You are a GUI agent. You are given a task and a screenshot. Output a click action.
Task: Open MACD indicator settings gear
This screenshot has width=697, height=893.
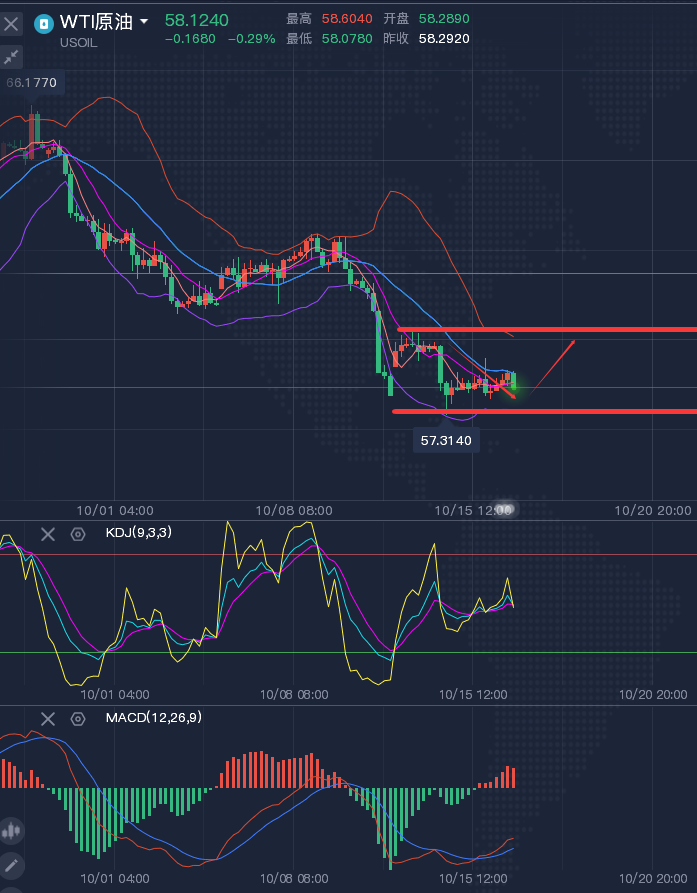point(78,718)
